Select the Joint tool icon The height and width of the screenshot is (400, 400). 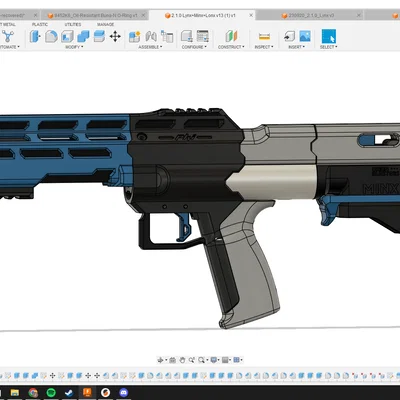click(x=151, y=36)
